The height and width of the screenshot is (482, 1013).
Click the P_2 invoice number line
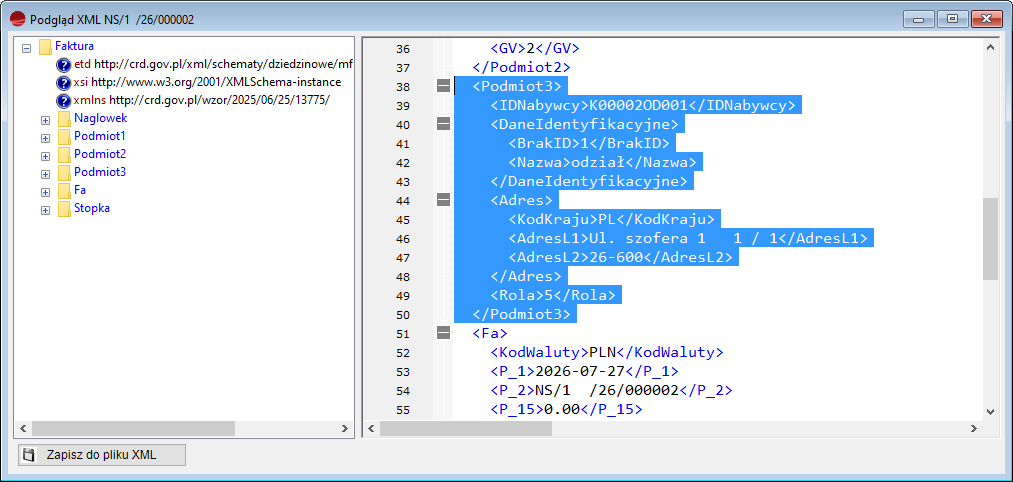[x=611, y=391]
